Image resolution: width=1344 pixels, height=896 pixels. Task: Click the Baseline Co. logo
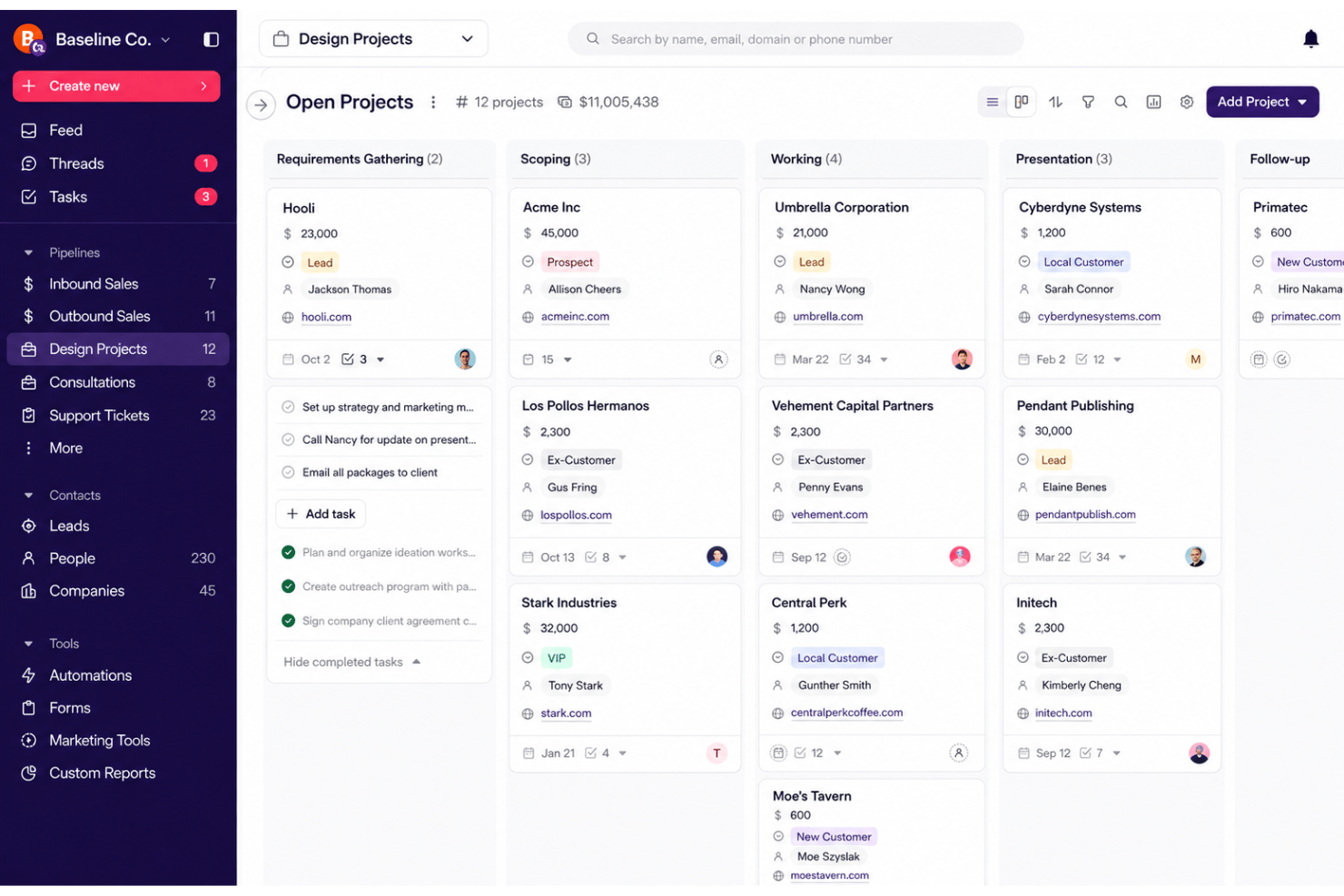point(29,39)
